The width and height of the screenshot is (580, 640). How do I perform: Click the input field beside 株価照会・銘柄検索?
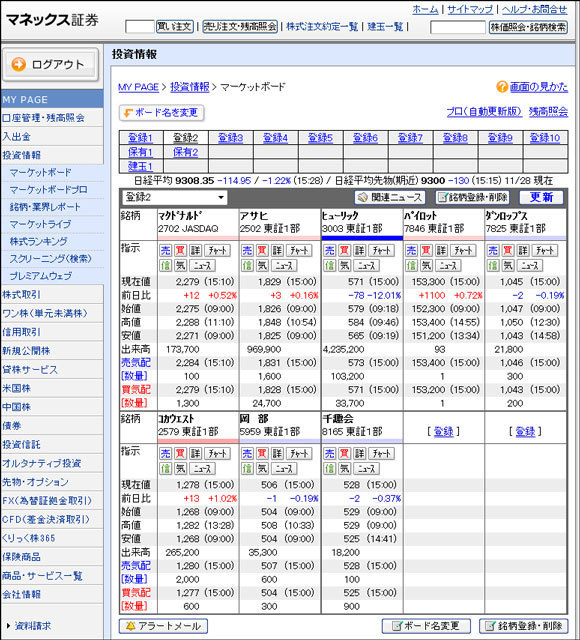click(x=458, y=27)
